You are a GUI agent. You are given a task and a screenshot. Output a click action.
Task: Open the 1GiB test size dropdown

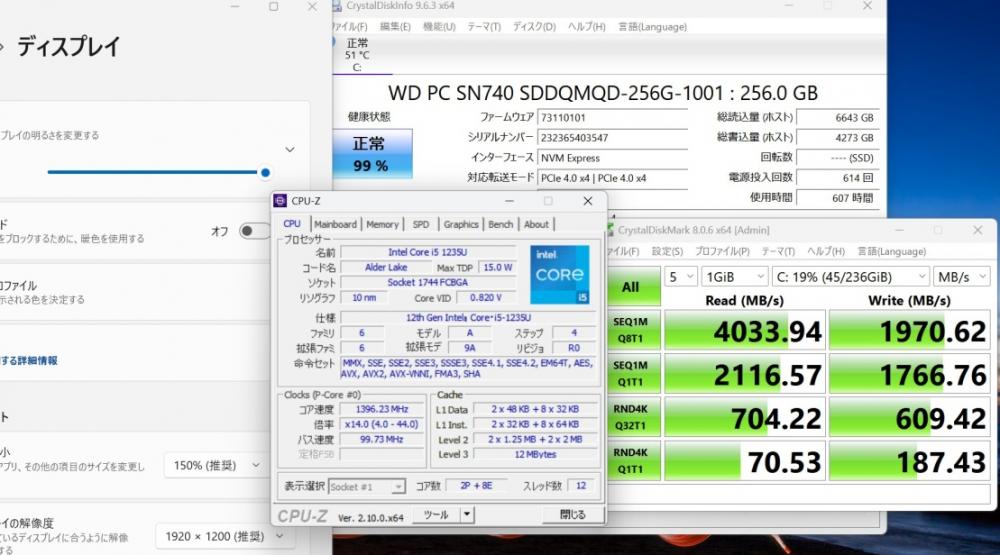point(735,277)
